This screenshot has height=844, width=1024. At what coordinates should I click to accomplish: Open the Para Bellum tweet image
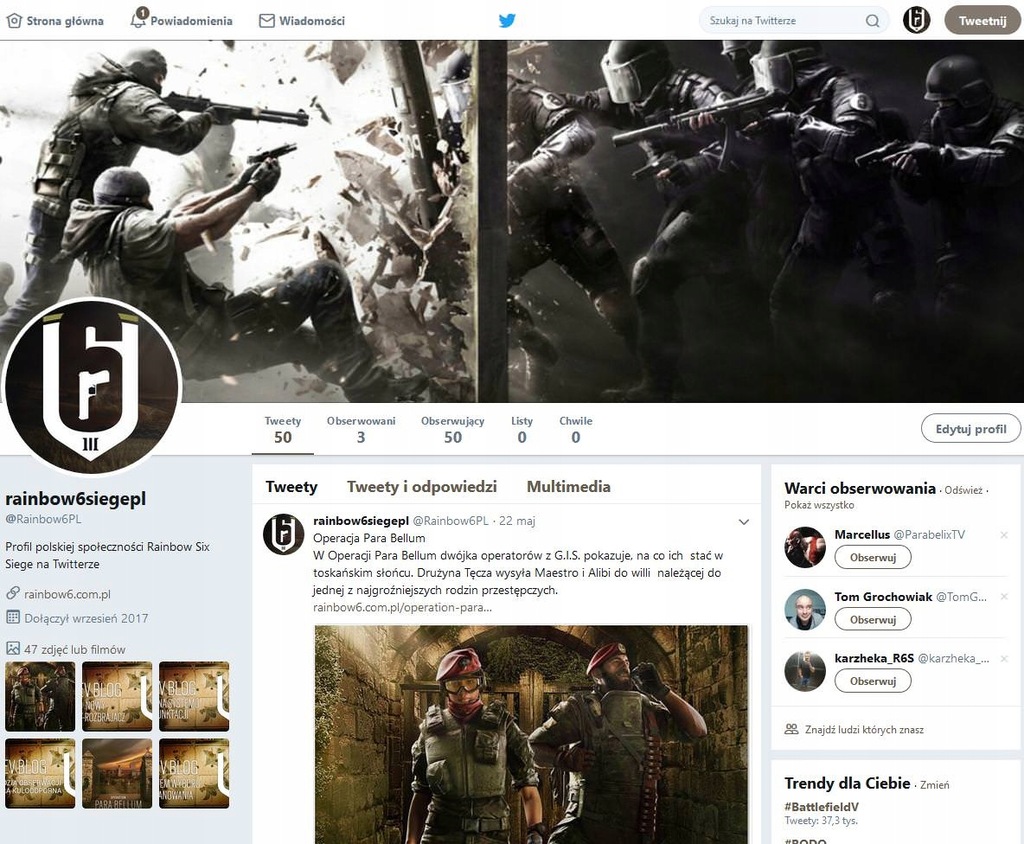(532, 734)
